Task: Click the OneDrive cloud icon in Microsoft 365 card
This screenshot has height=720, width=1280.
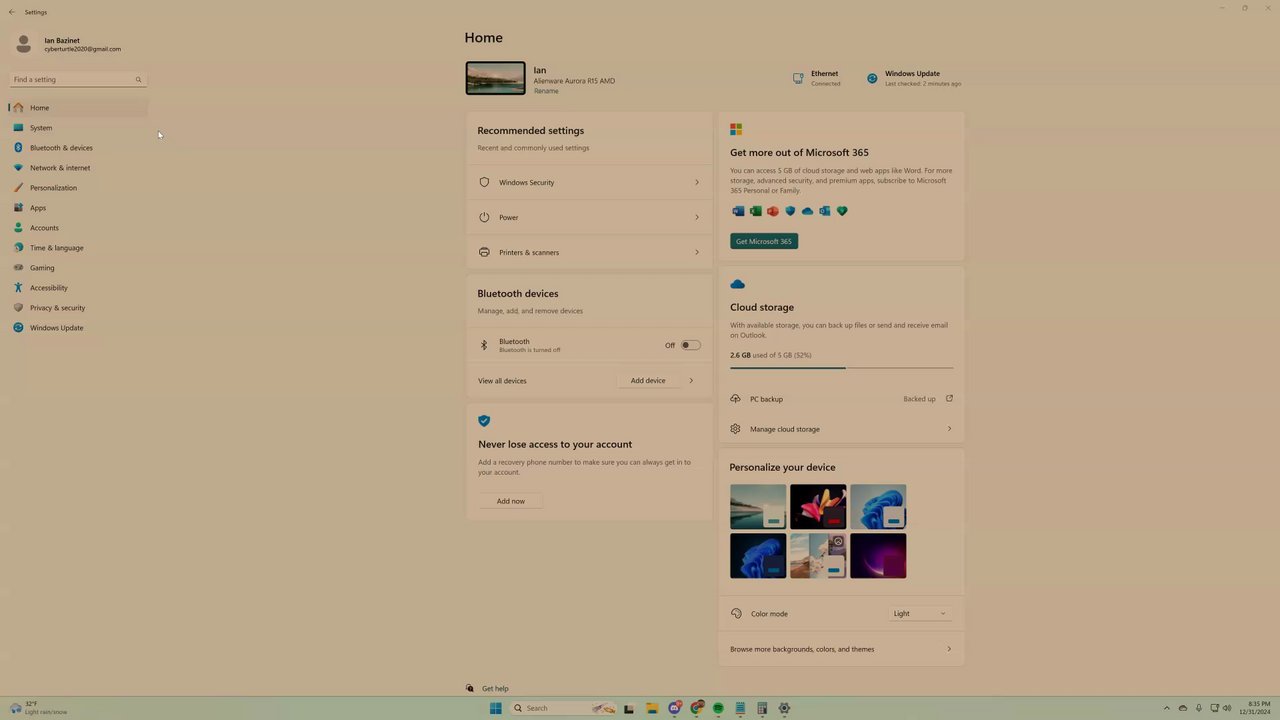Action: coord(807,211)
